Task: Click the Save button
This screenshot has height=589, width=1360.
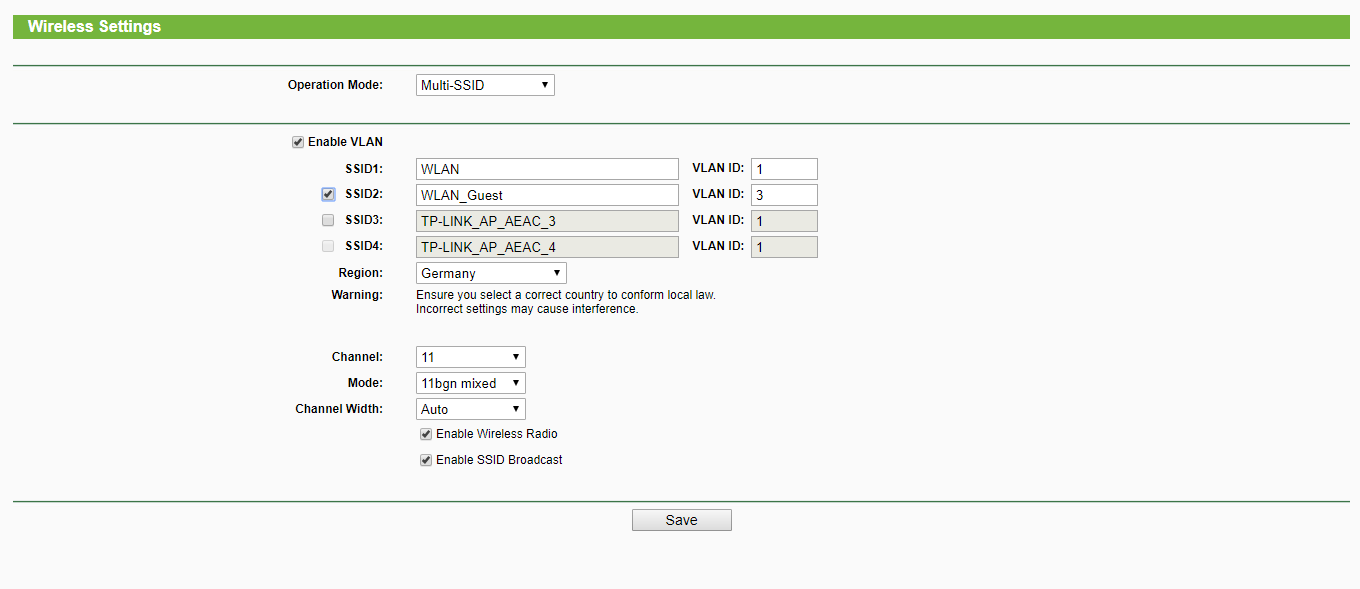Action: point(682,520)
